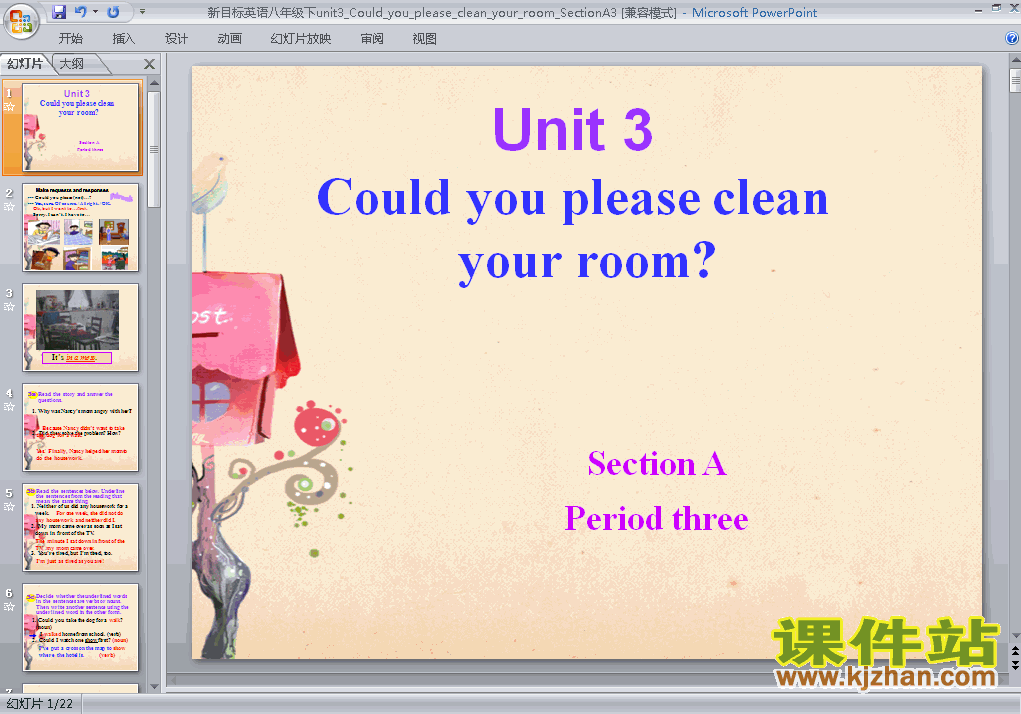Click animation star icon beside slide 4
This screenshot has width=1021, height=714.
point(9,407)
